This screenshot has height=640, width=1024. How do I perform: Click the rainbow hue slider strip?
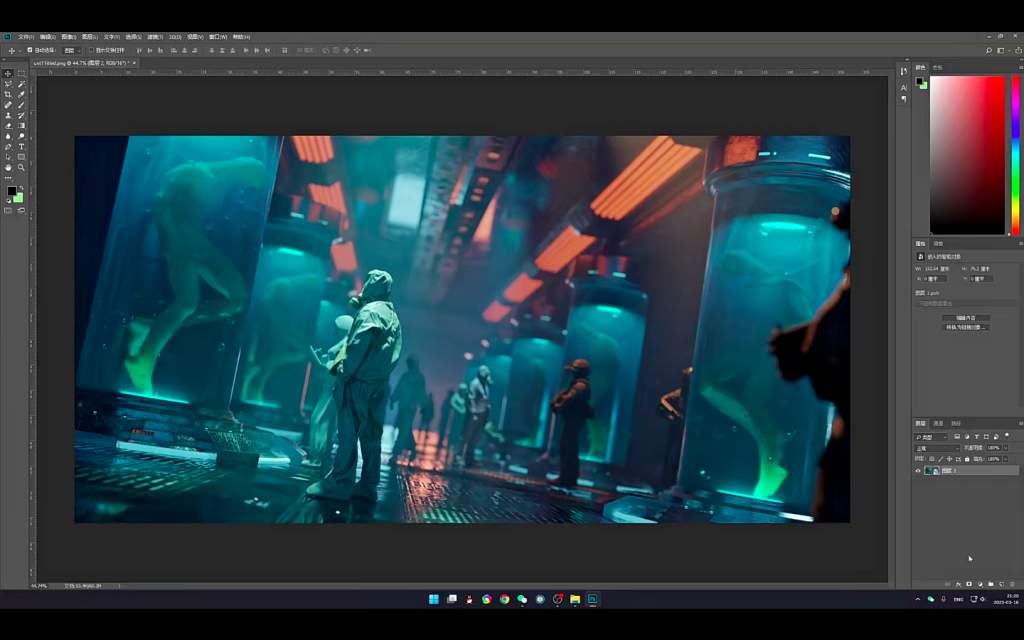[1014, 155]
